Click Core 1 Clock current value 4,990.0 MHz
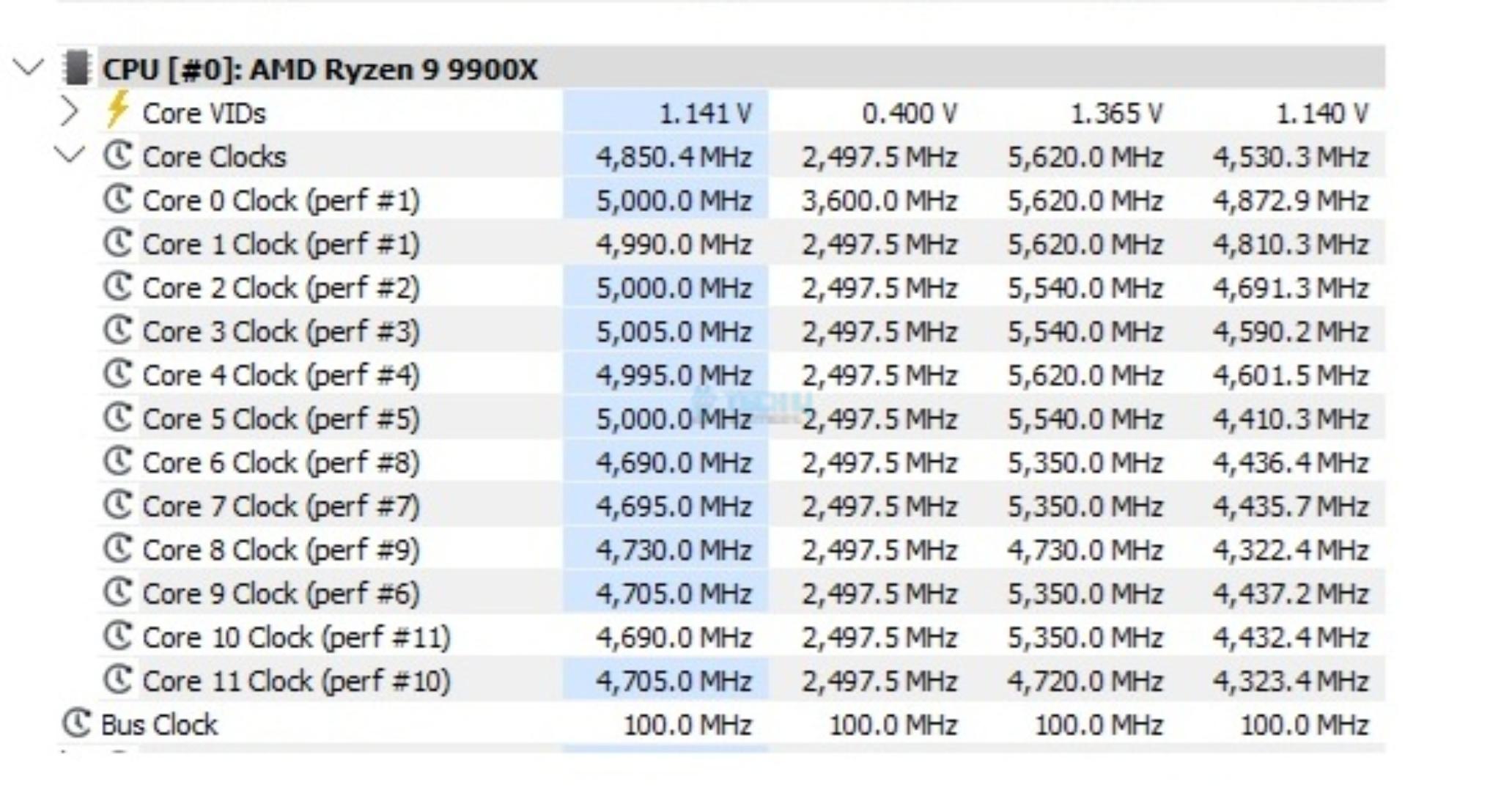 click(x=674, y=244)
